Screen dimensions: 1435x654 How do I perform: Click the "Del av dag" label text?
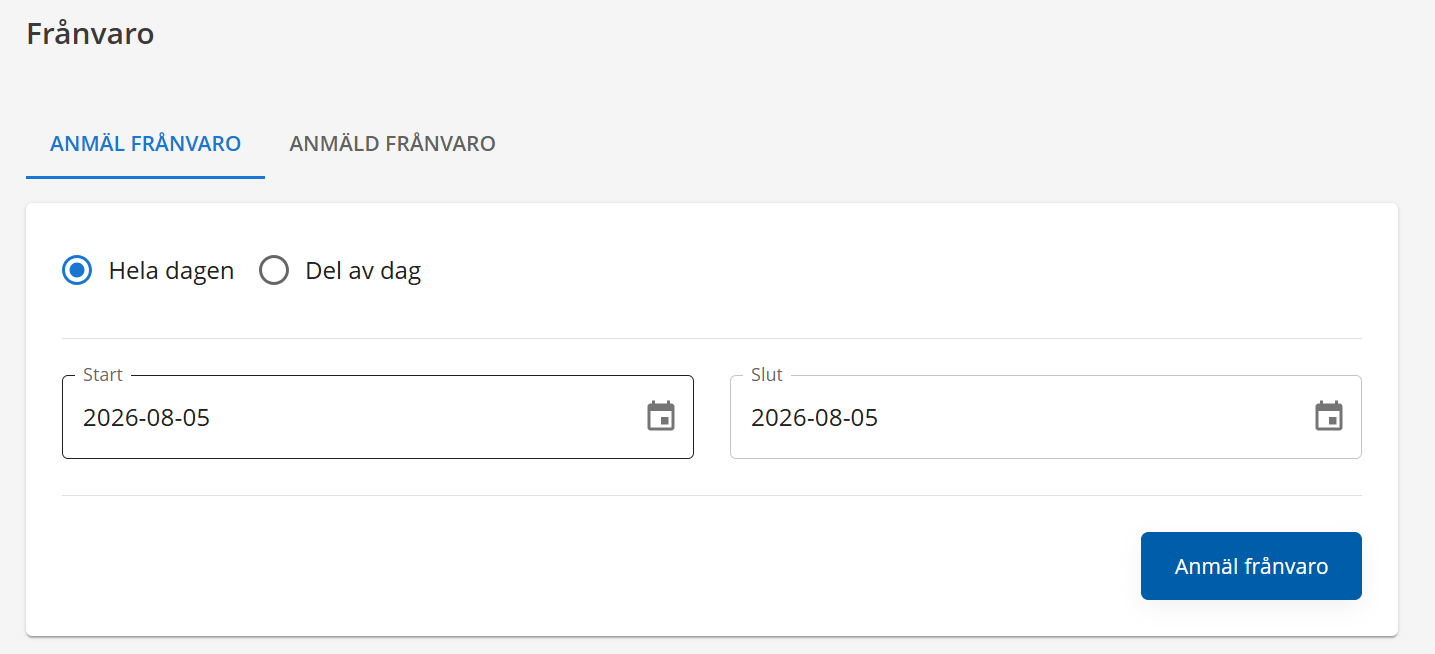pos(363,271)
